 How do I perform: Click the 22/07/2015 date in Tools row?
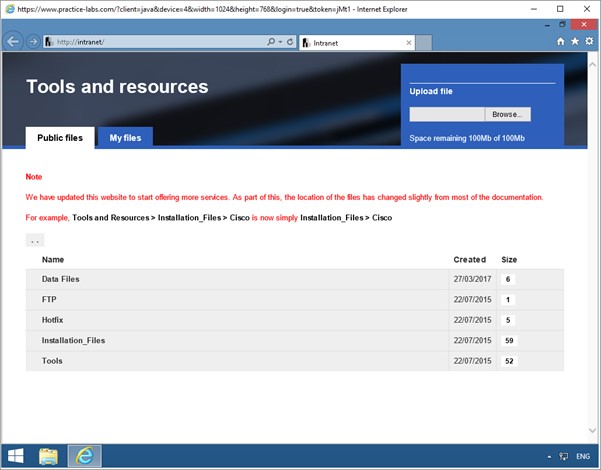click(472, 361)
